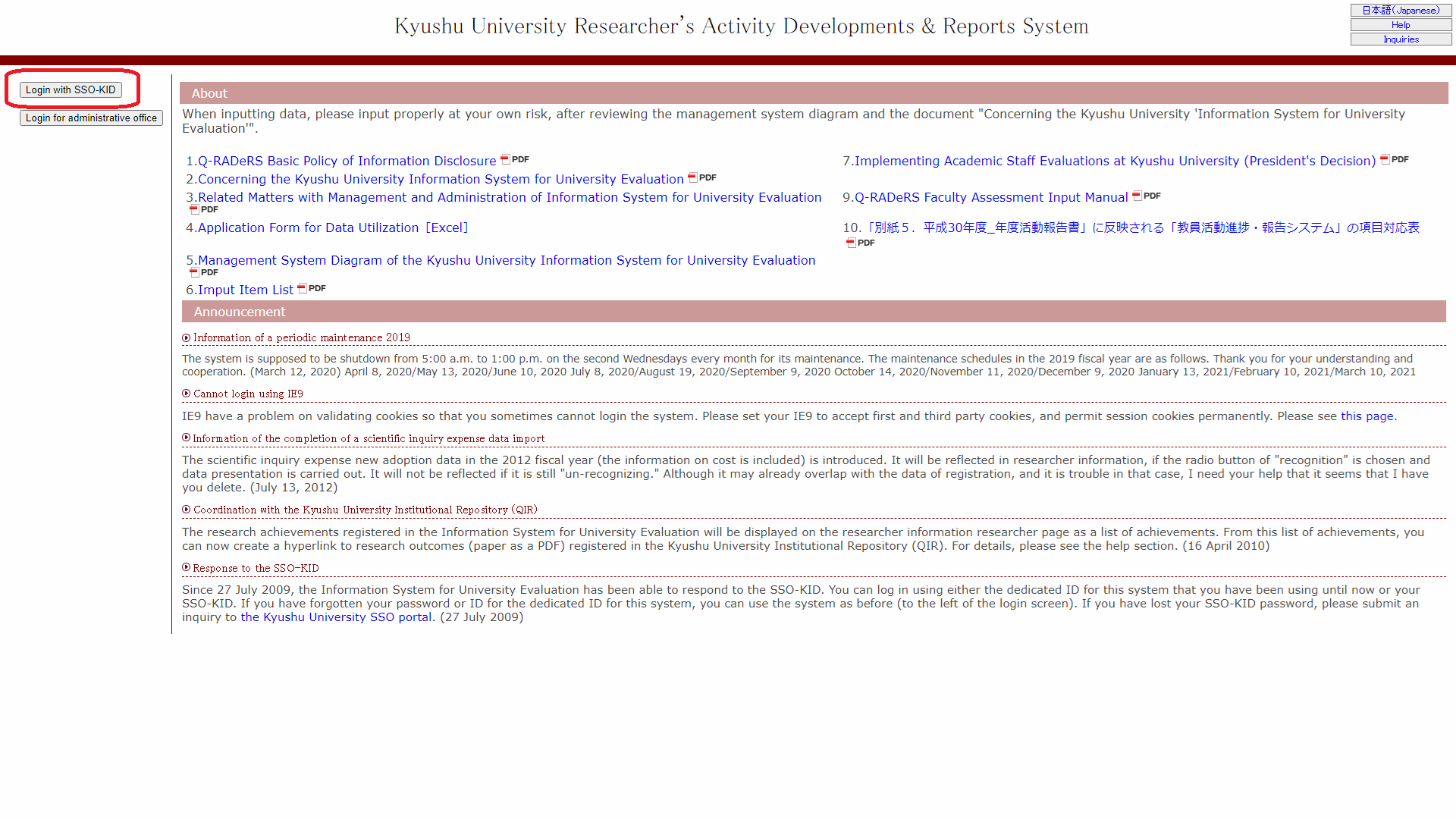Image resolution: width=1456 pixels, height=819 pixels.
Task: Click PDF icon under item 3 link
Action: coord(204,209)
